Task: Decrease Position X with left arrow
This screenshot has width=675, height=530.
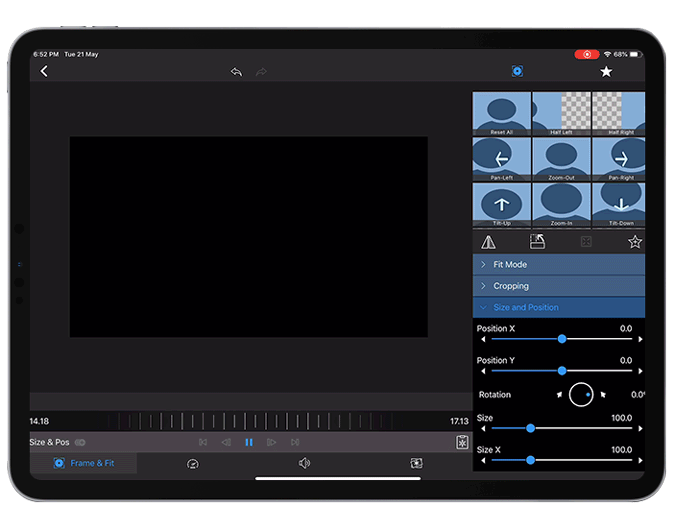Action: (483, 339)
